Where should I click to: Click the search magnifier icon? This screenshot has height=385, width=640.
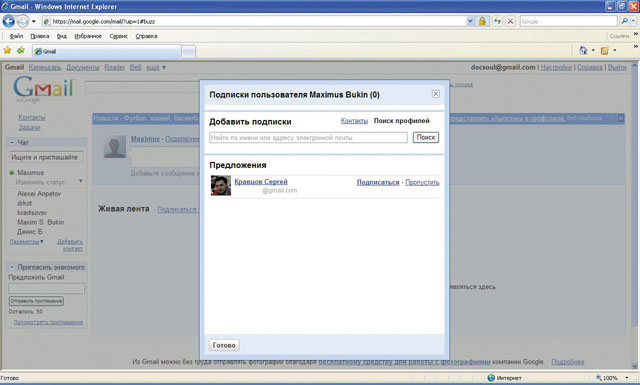tap(624, 21)
